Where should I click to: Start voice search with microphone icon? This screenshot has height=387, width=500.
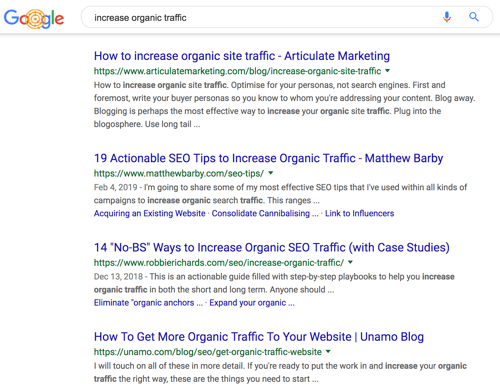click(x=447, y=17)
